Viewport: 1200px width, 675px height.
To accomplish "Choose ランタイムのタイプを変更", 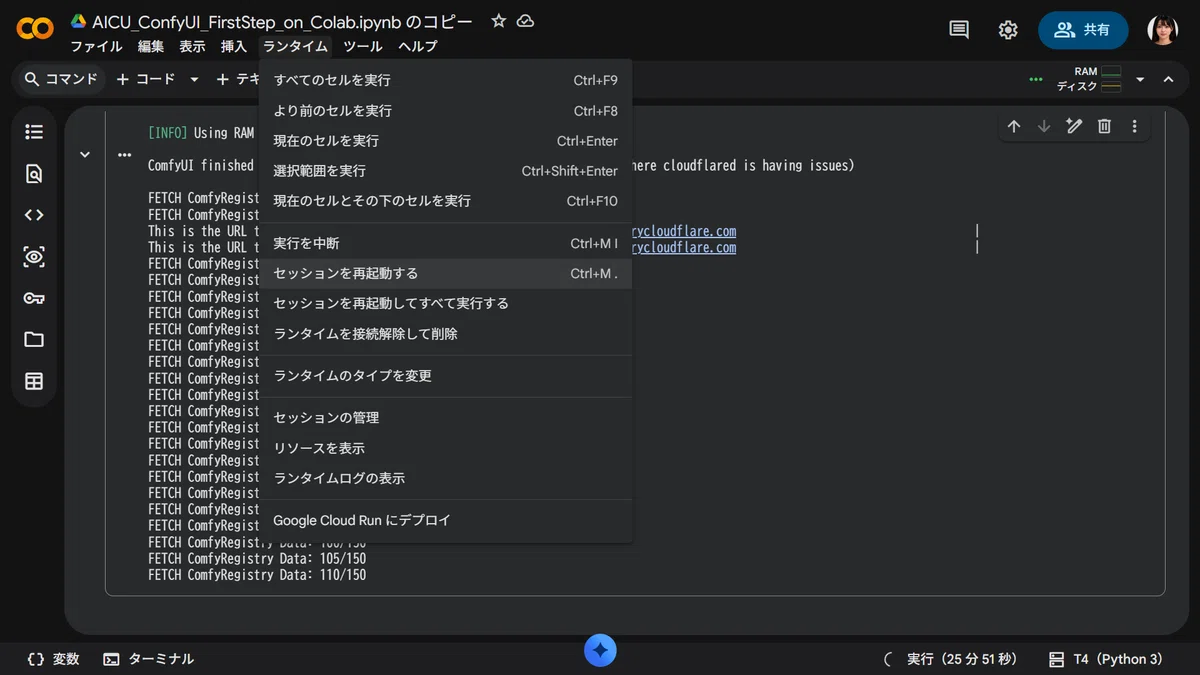I will [445, 376].
